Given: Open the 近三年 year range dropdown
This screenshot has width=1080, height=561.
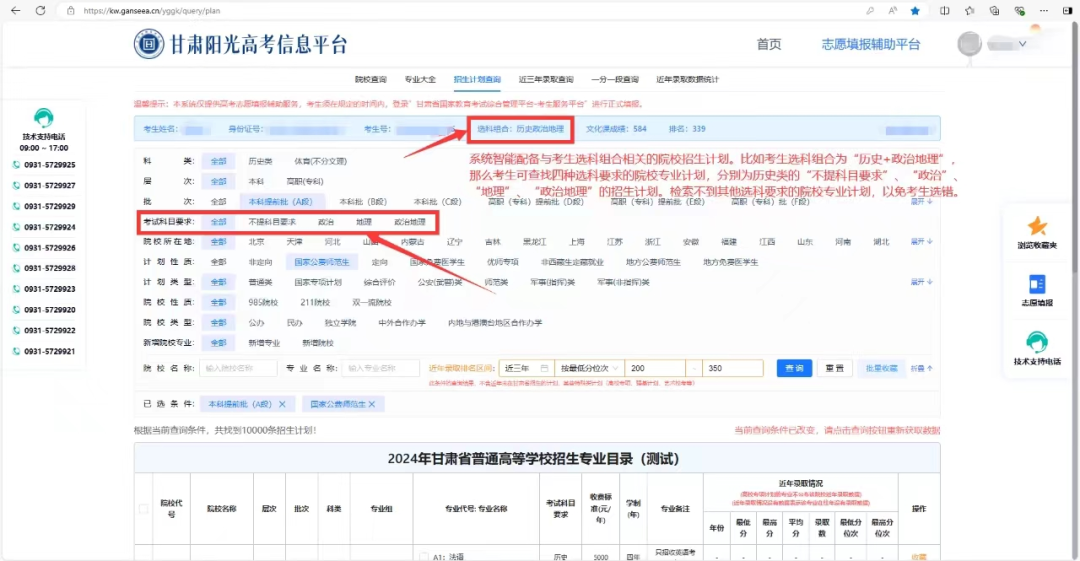Looking at the screenshot, I should (x=526, y=368).
